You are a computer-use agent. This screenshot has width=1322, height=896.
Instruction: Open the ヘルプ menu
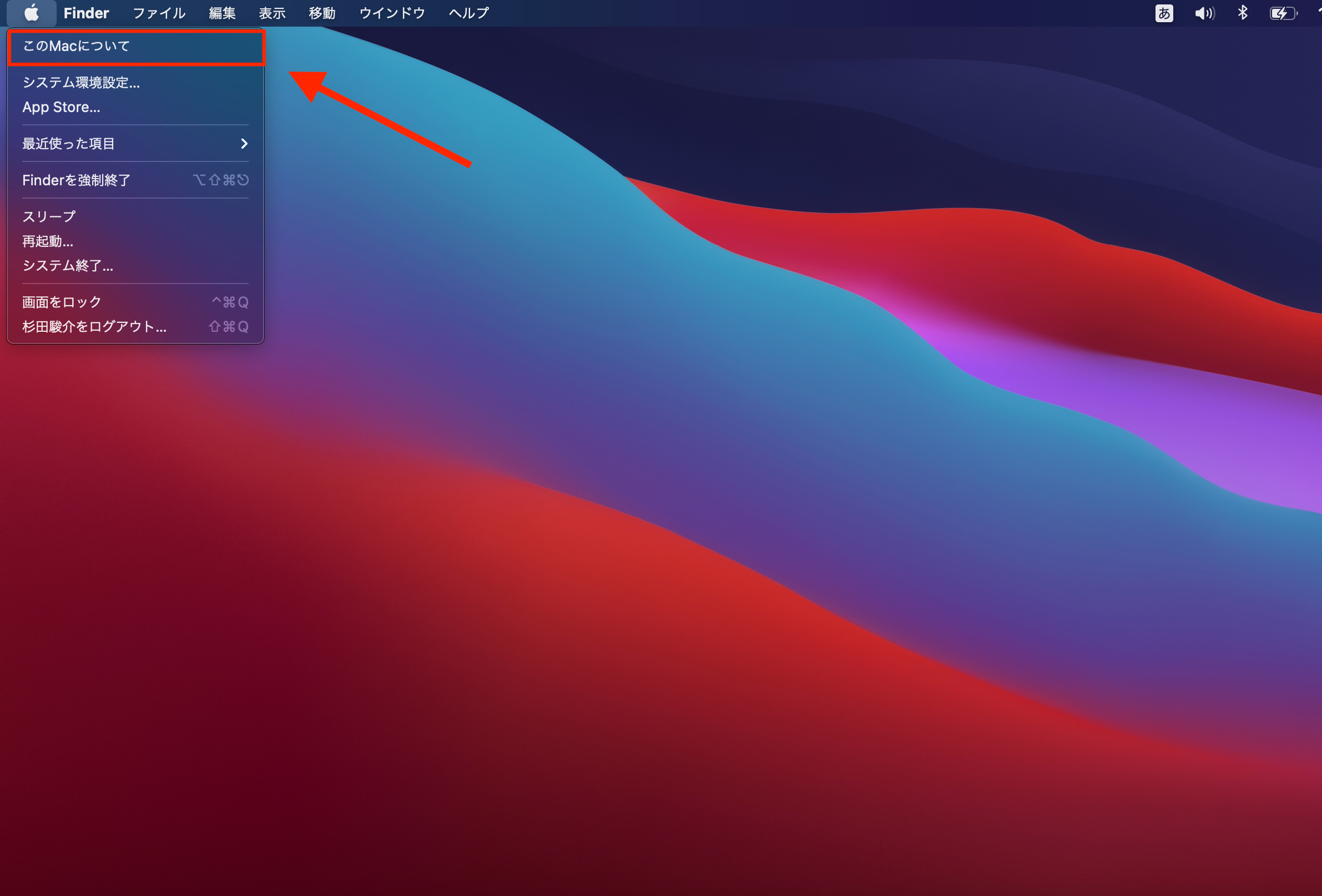coord(468,13)
